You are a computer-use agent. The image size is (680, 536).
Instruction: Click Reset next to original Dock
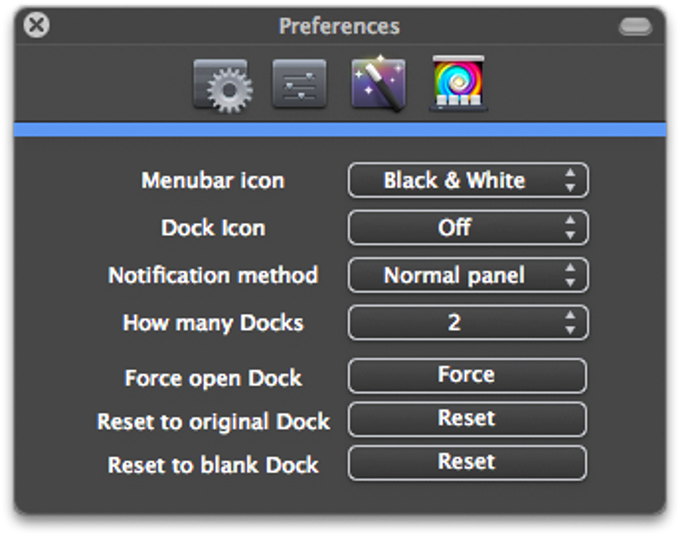467,419
